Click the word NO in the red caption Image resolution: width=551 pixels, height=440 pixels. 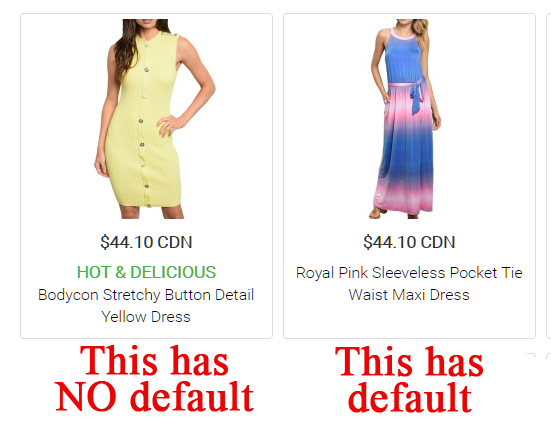[86, 397]
